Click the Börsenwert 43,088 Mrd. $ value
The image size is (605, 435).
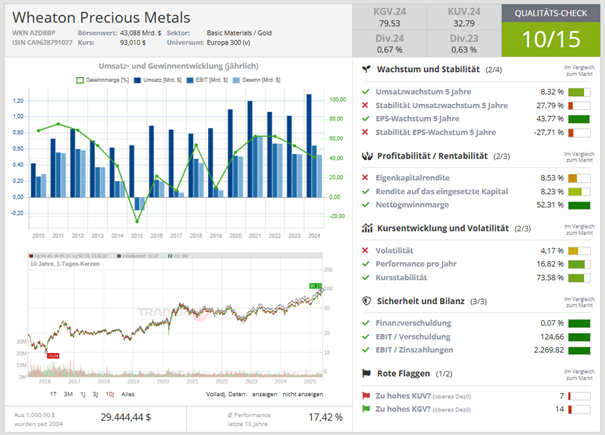[140, 33]
